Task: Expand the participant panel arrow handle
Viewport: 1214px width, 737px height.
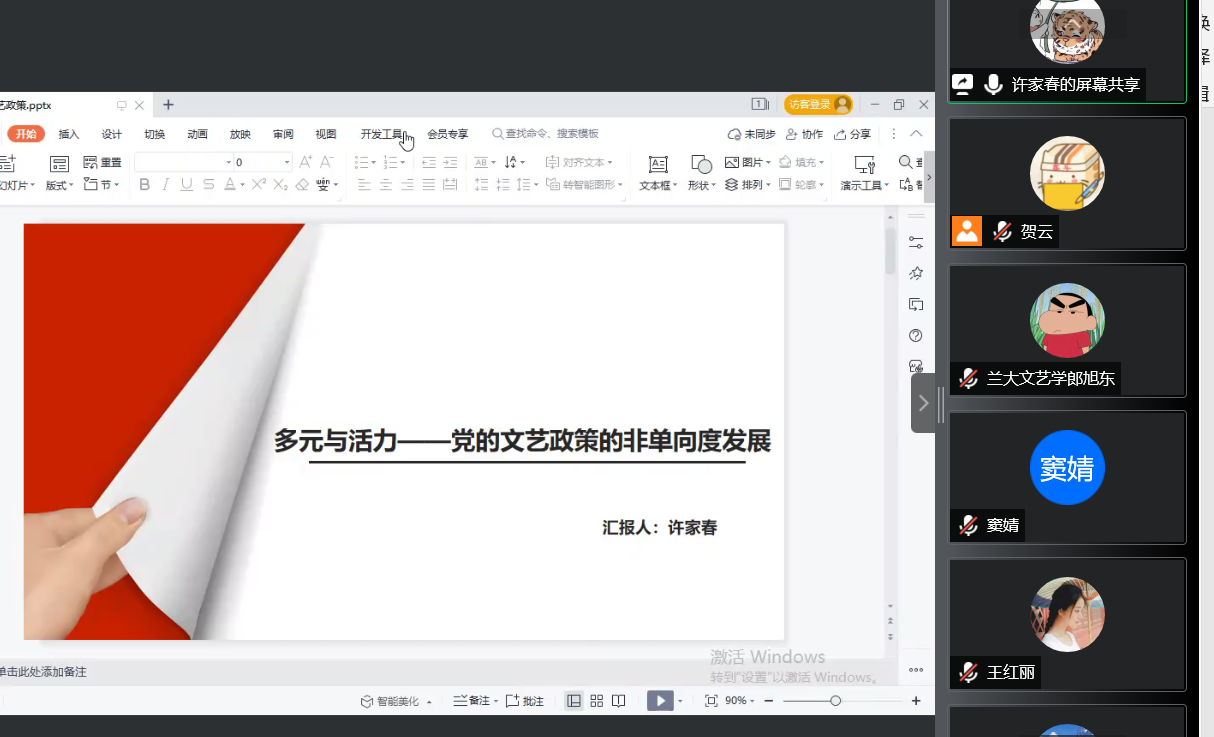Action: click(923, 403)
